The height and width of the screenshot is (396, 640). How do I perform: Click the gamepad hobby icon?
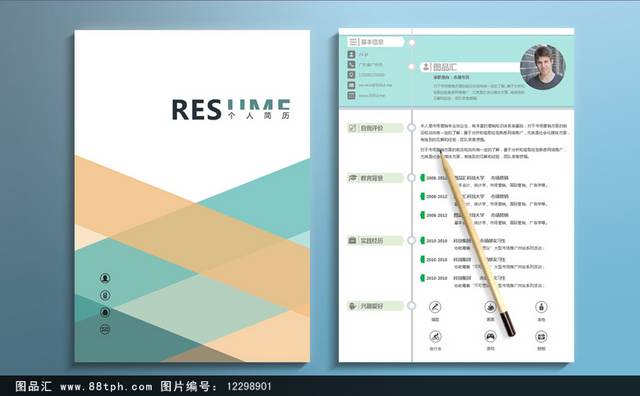pyautogui.click(x=490, y=337)
